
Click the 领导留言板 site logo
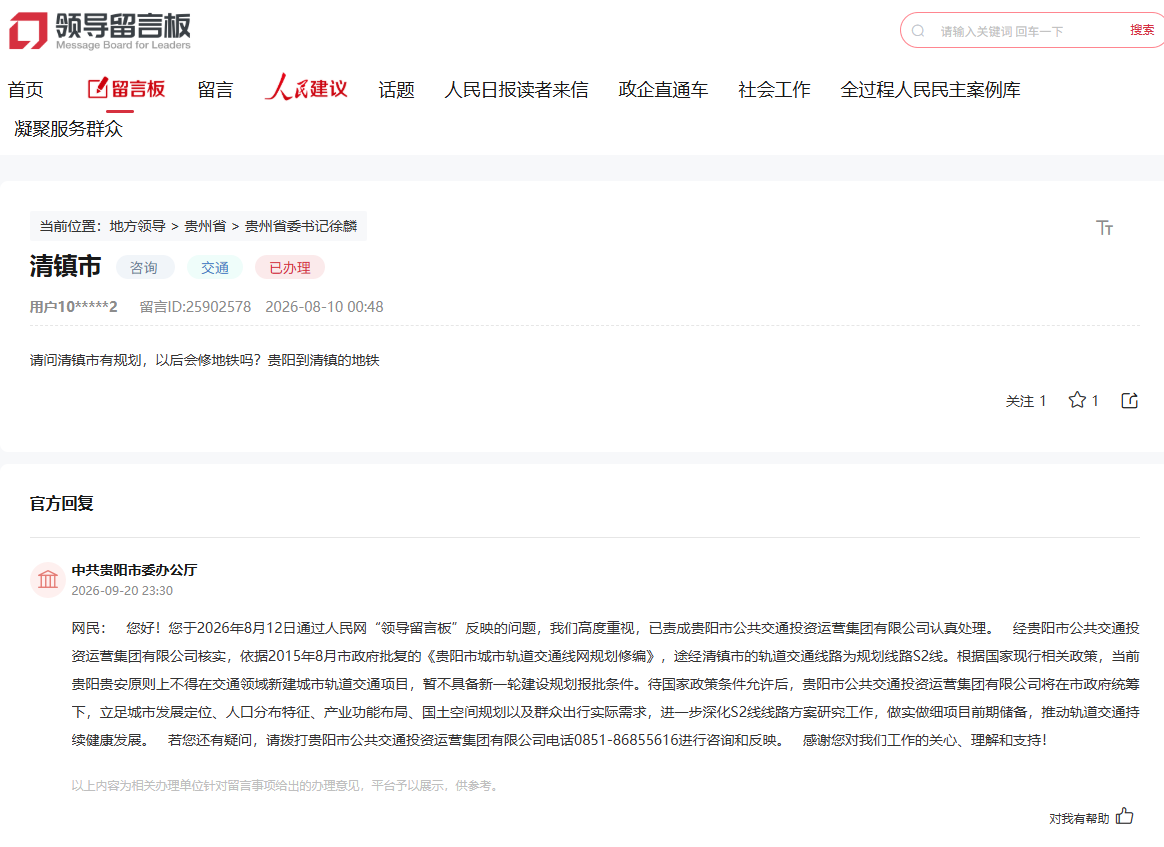tap(99, 31)
